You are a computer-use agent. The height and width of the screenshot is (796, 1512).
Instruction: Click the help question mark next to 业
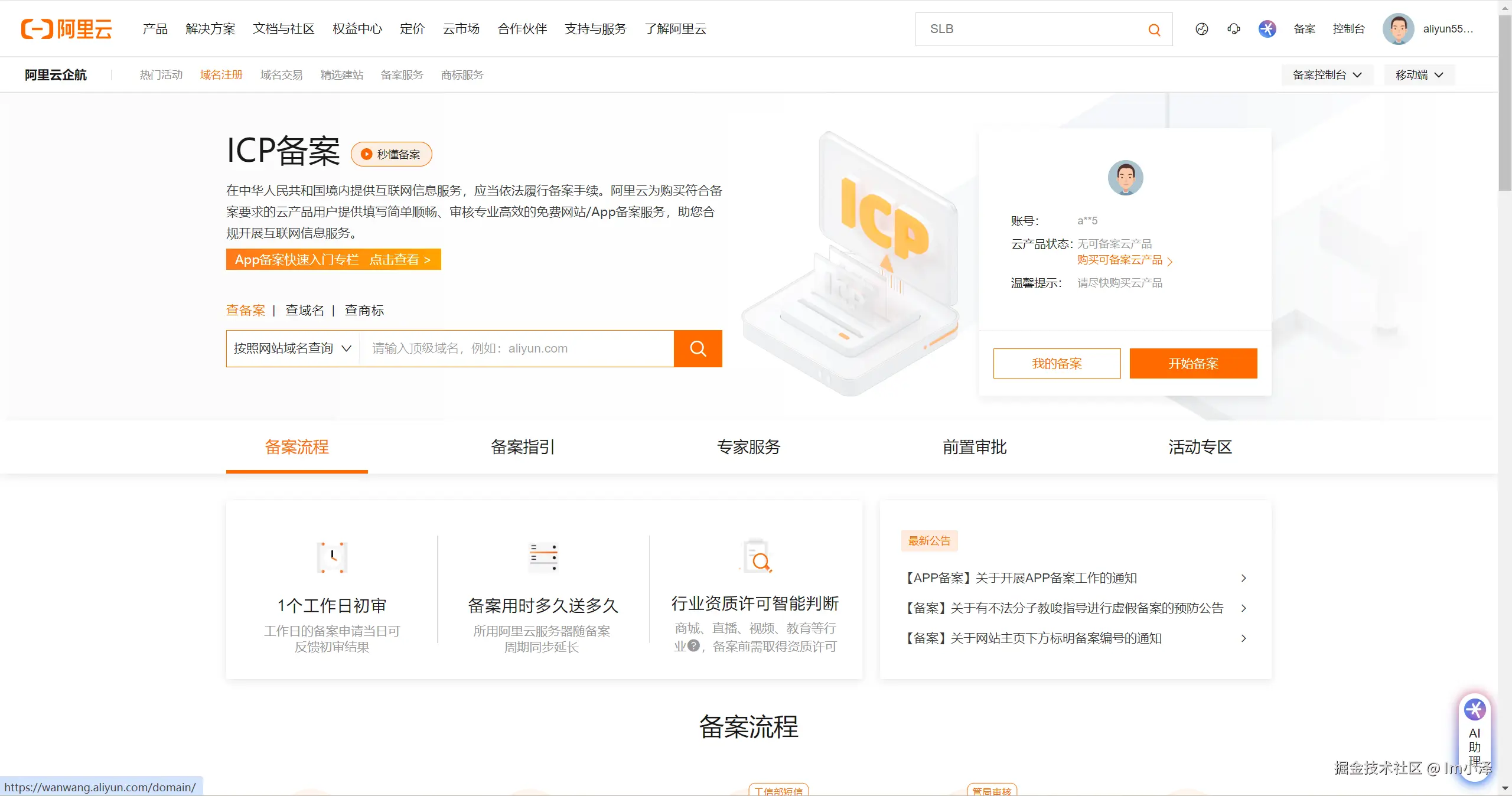(694, 645)
